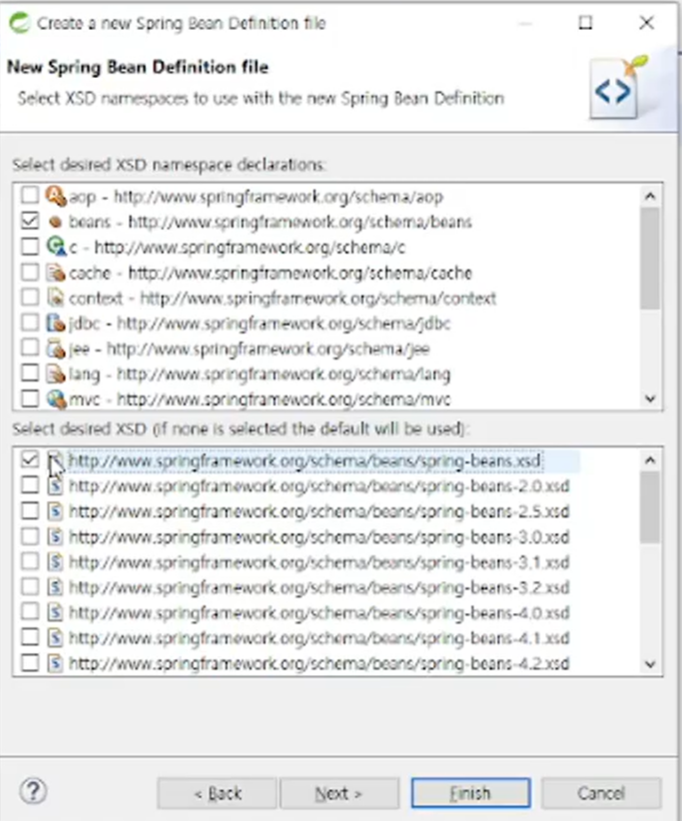Click the spring-beans-3.2.xsd file icon

pyautogui.click(x=55, y=587)
